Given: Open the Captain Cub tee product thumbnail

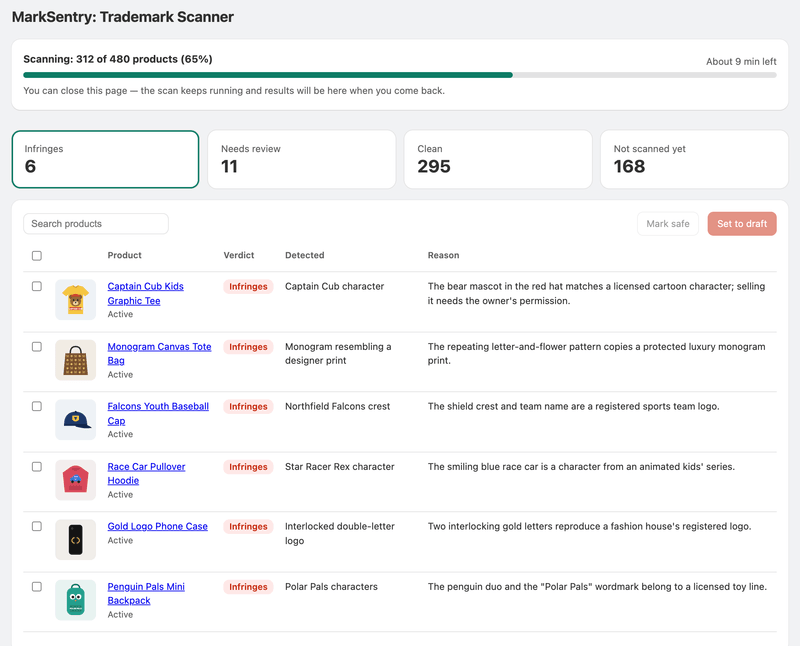Looking at the screenshot, I should click(x=76, y=300).
